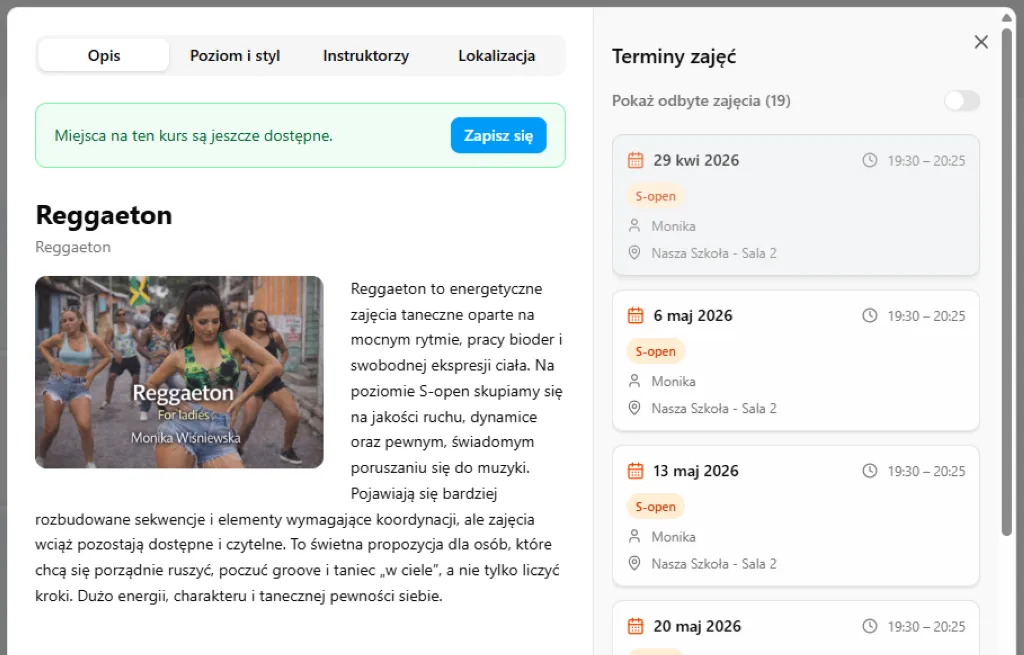The image size is (1024, 655).
Task: Click calendar icon for 6 maj 2026
Action: [x=635, y=316]
